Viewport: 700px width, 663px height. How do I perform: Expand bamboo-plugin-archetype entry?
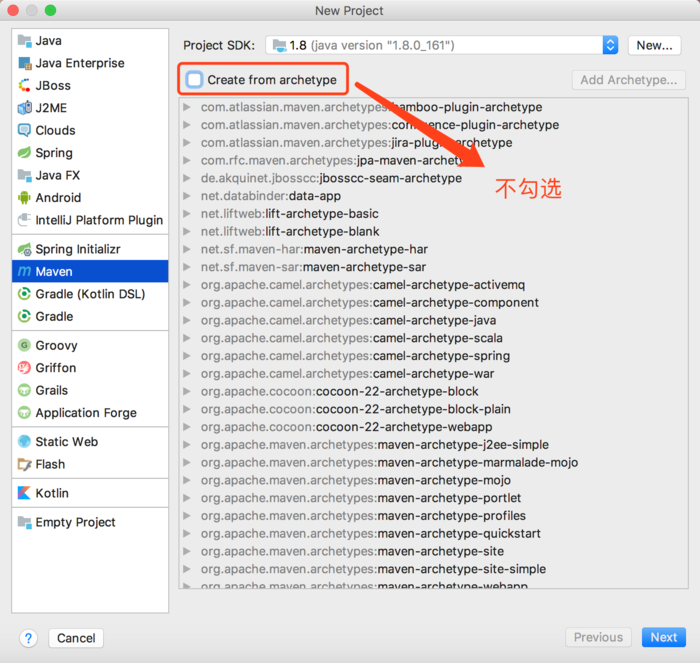click(x=187, y=107)
